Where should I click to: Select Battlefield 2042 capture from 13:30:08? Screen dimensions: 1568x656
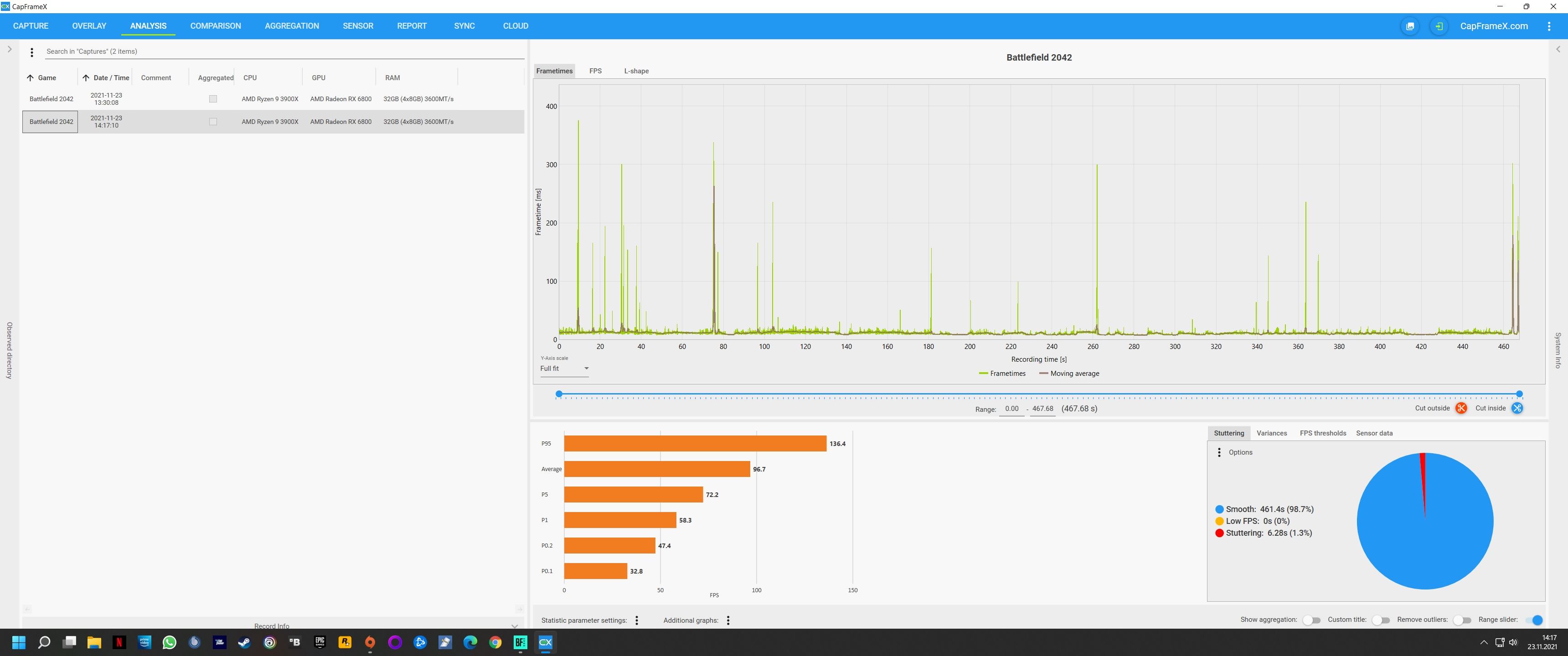click(273, 98)
